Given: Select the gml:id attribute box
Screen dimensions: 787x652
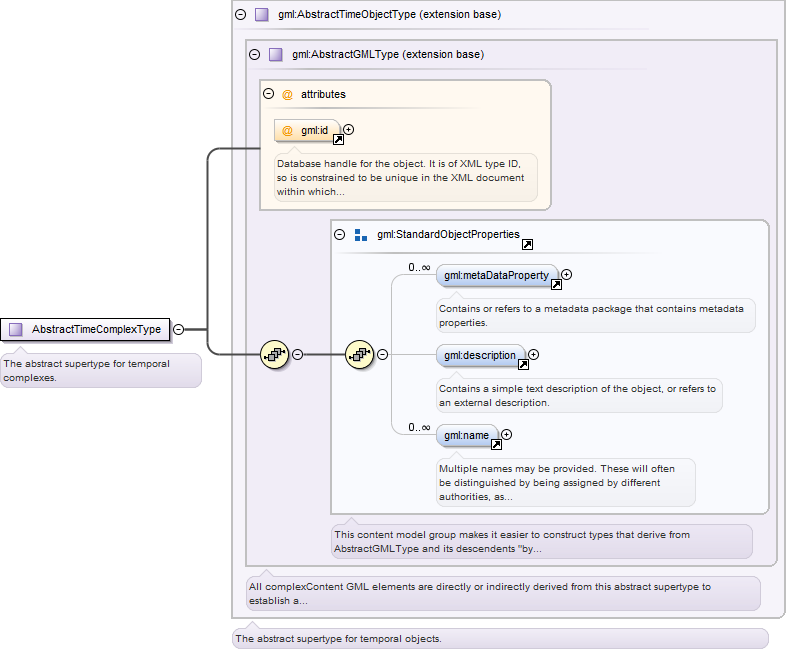Looking at the screenshot, I should (x=307, y=131).
